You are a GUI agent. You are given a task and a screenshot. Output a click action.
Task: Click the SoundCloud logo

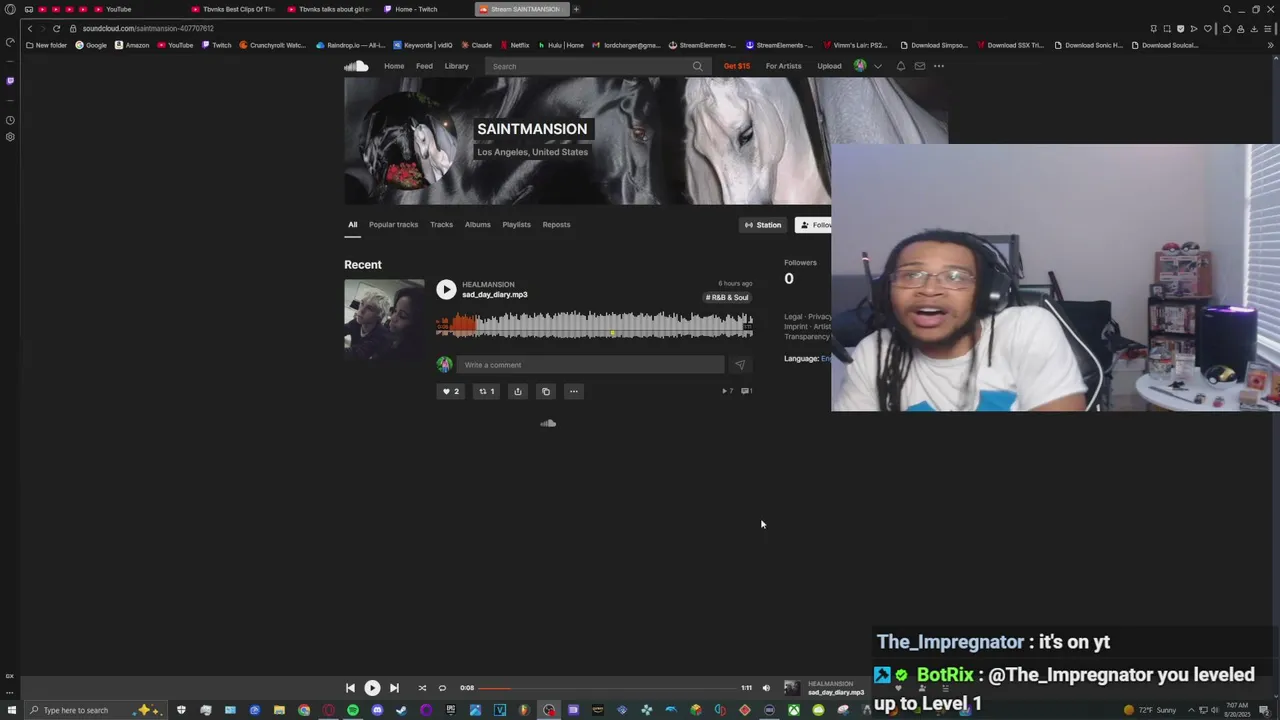point(357,66)
